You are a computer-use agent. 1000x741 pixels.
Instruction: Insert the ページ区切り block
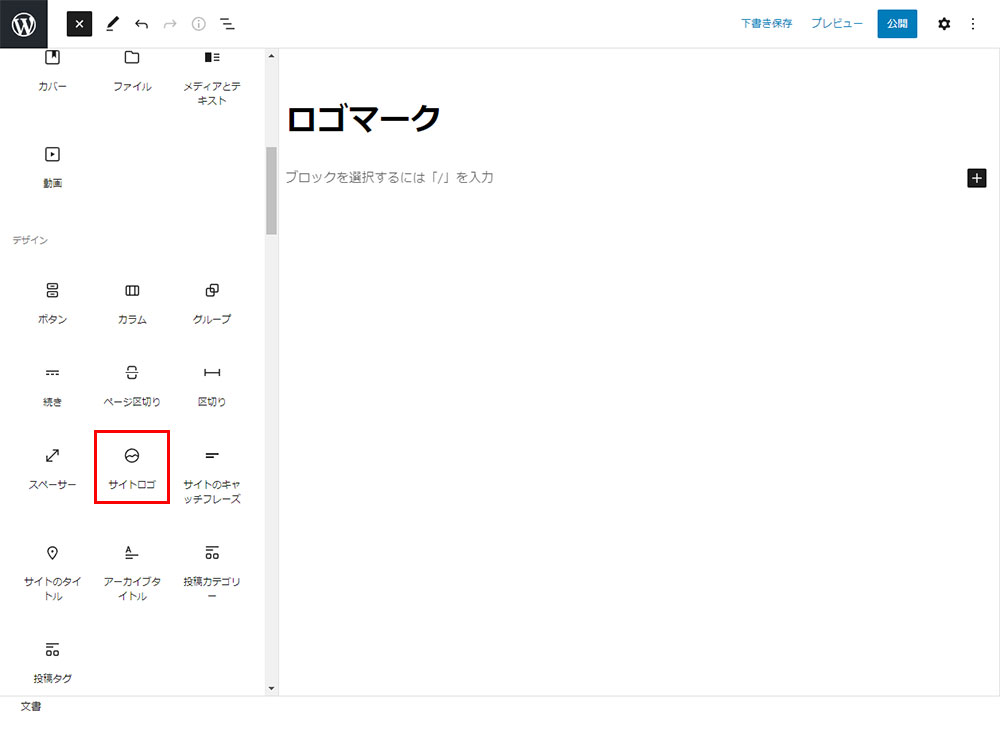click(x=132, y=385)
